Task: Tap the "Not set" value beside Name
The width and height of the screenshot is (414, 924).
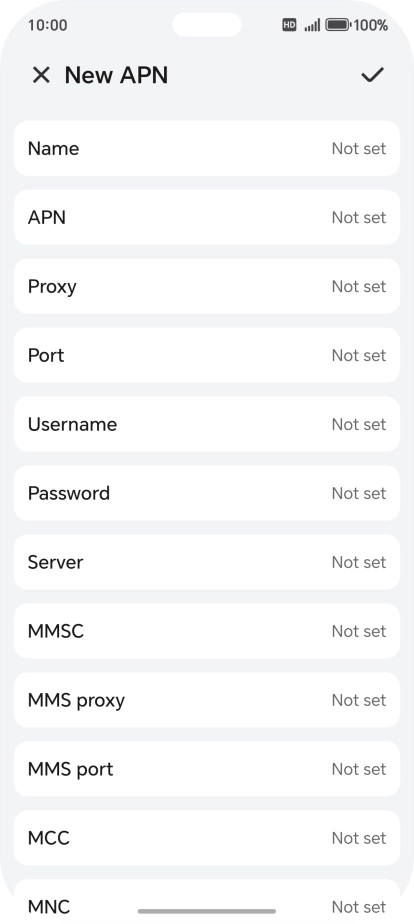Action: 359,148
